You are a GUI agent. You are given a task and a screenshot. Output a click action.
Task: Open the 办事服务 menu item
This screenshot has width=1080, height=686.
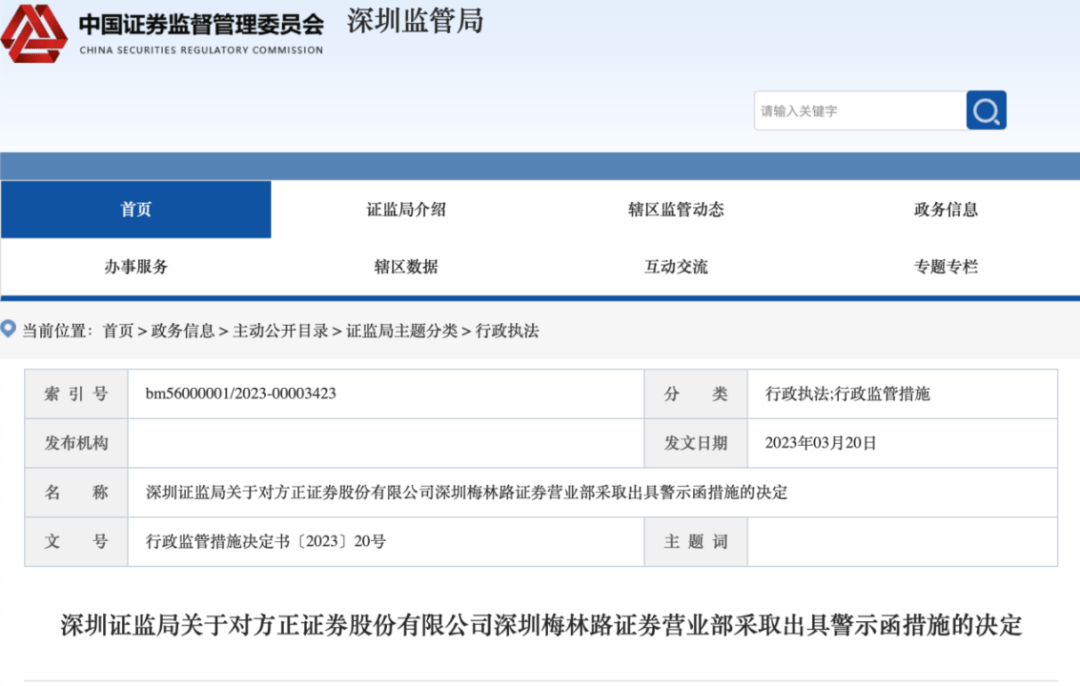coord(136,267)
